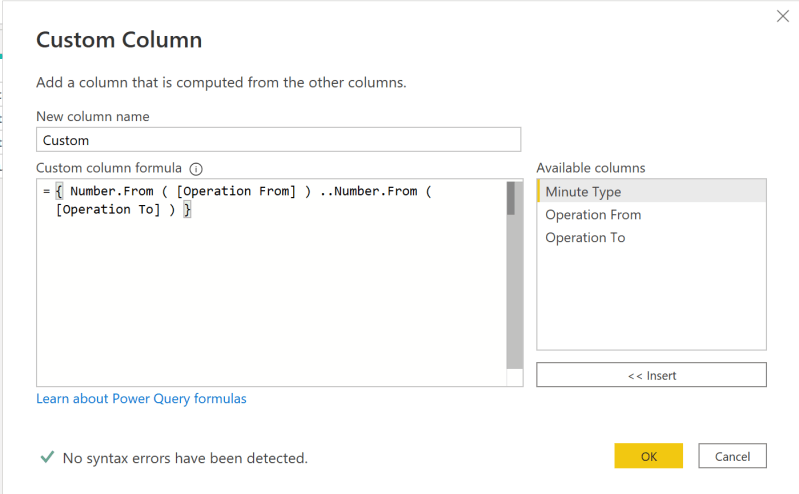Close the Custom Column dialog
The width and height of the screenshot is (799, 494).
pyautogui.click(x=783, y=16)
